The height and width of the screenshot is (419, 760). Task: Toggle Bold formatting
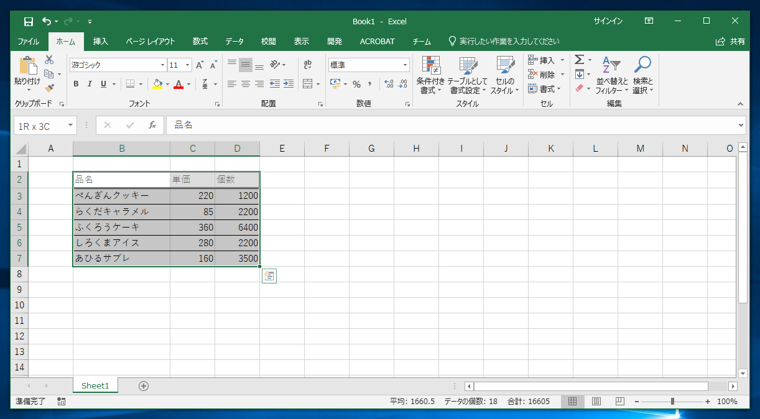click(x=76, y=84)
